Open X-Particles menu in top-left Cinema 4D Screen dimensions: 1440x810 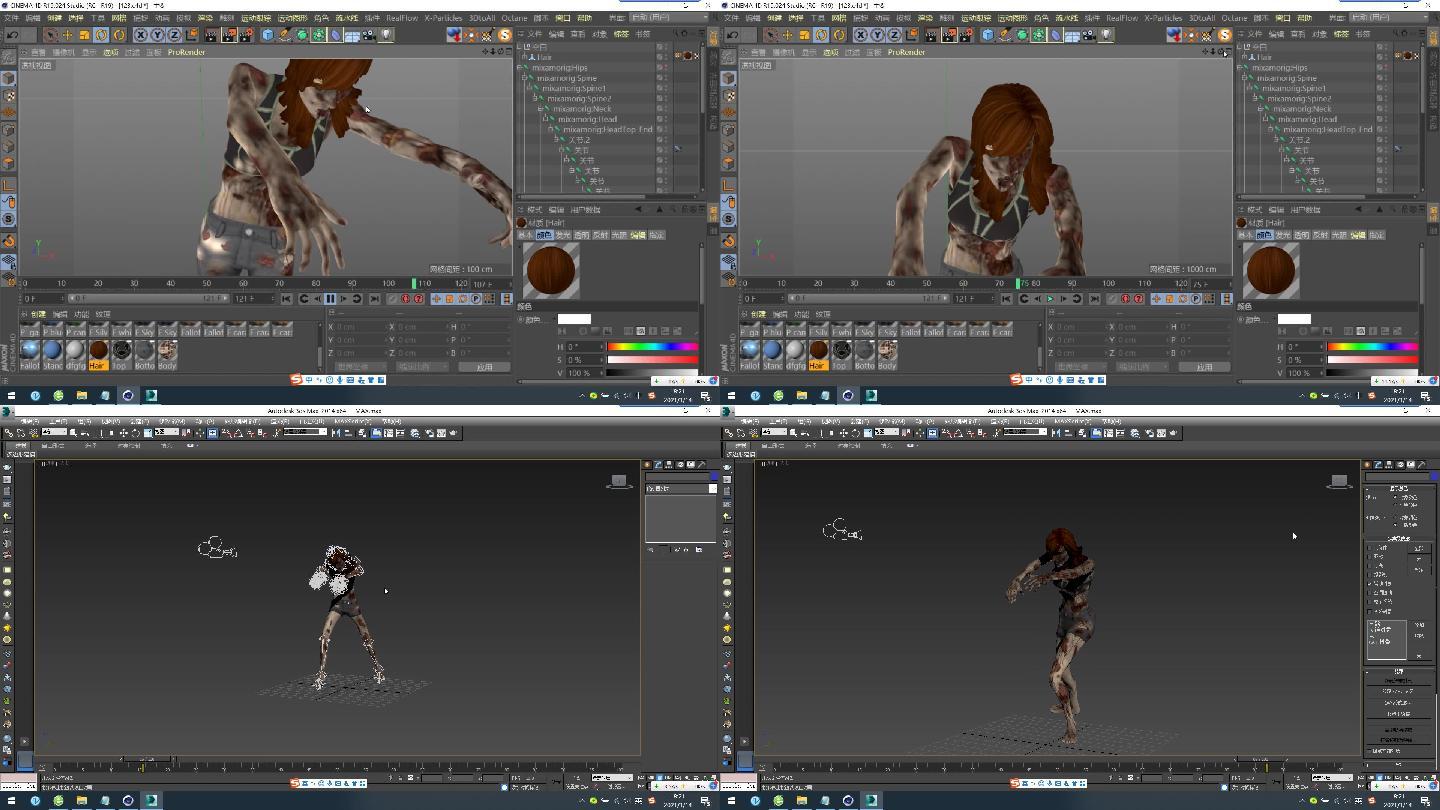pos(444,18)
